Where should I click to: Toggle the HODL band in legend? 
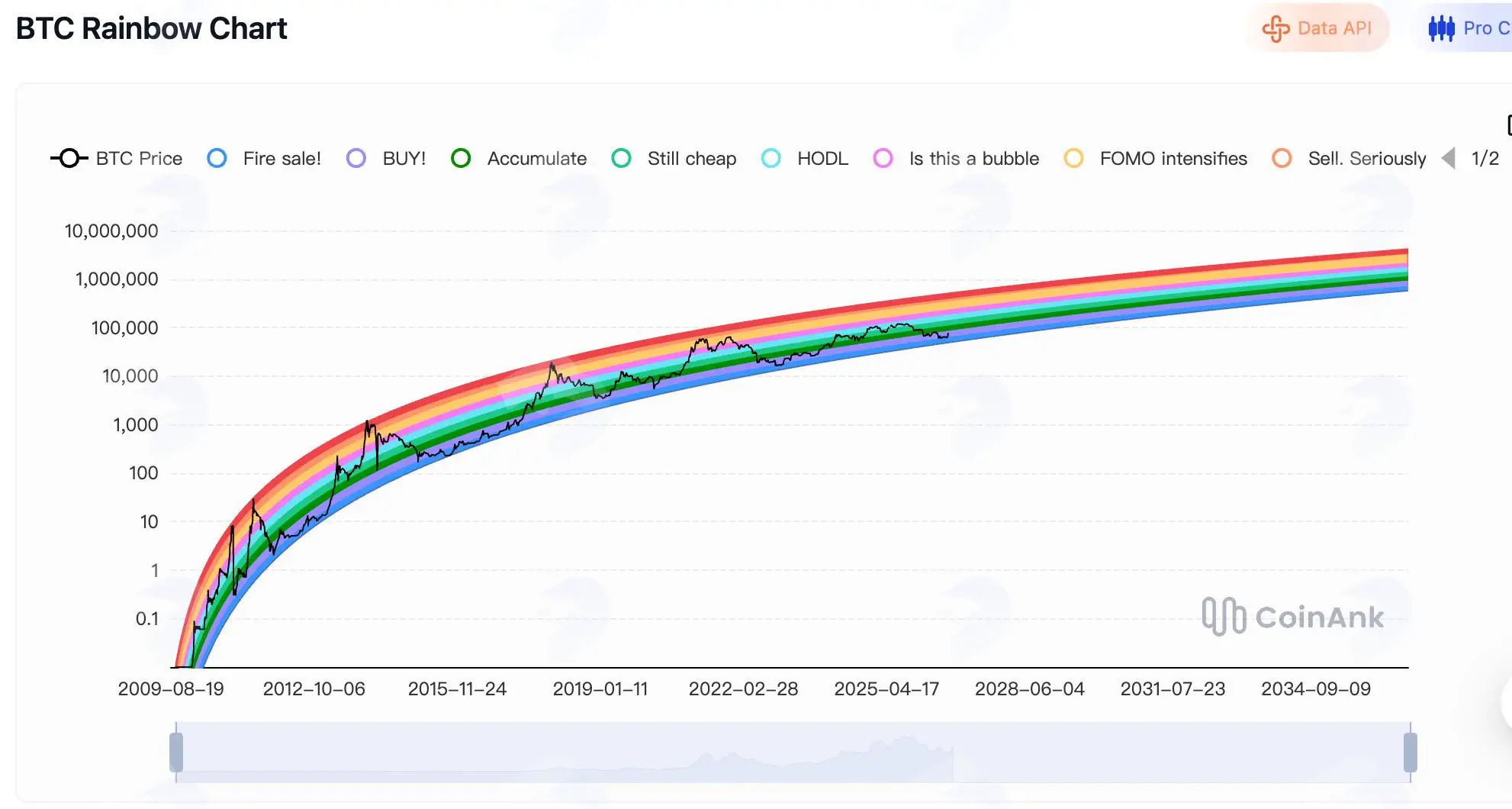[805, 159]
